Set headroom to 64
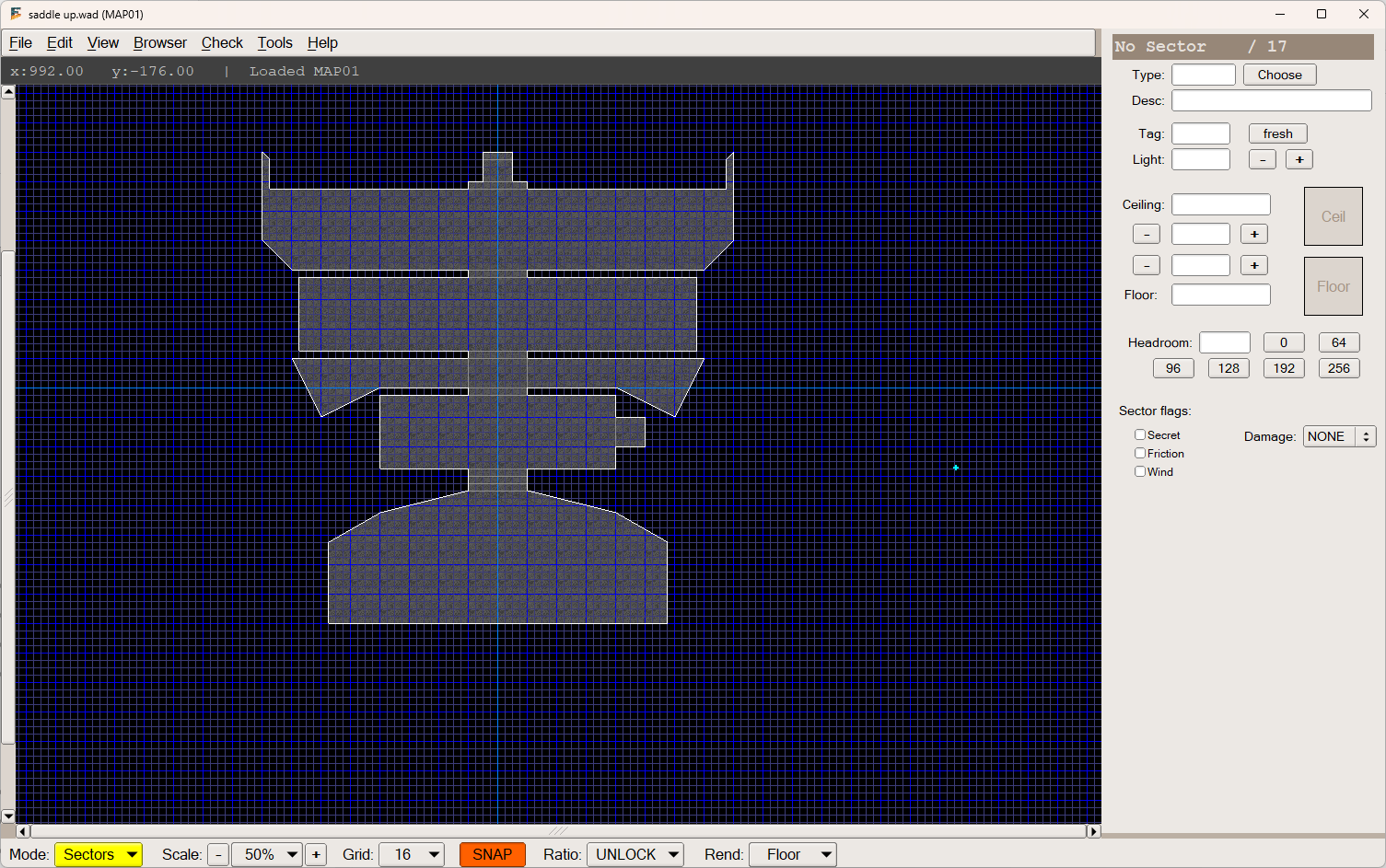This screenshot has width=1386, height=868. coord(1339,342)
